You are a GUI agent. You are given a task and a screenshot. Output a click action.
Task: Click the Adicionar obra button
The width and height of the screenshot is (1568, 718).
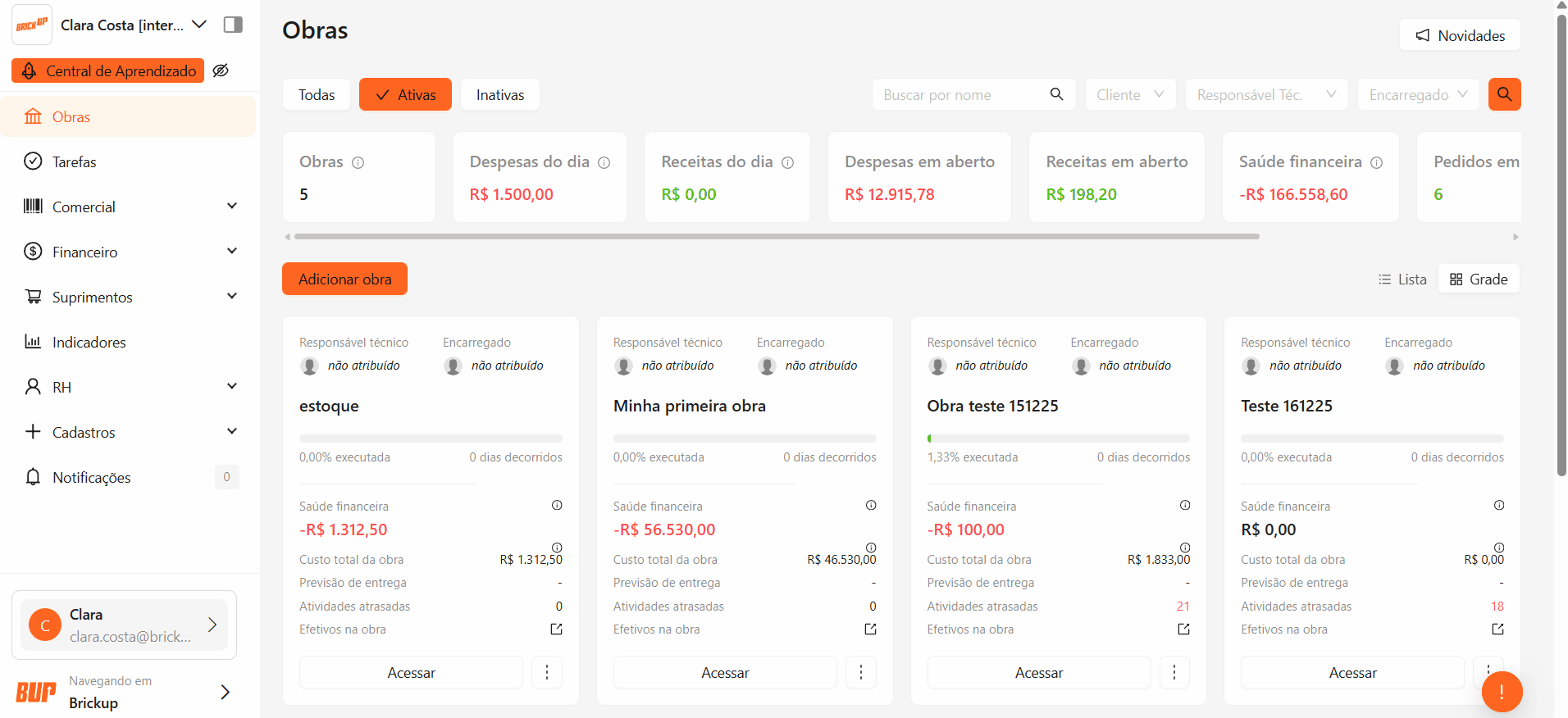pyautogui.click(x=344, y=279)
